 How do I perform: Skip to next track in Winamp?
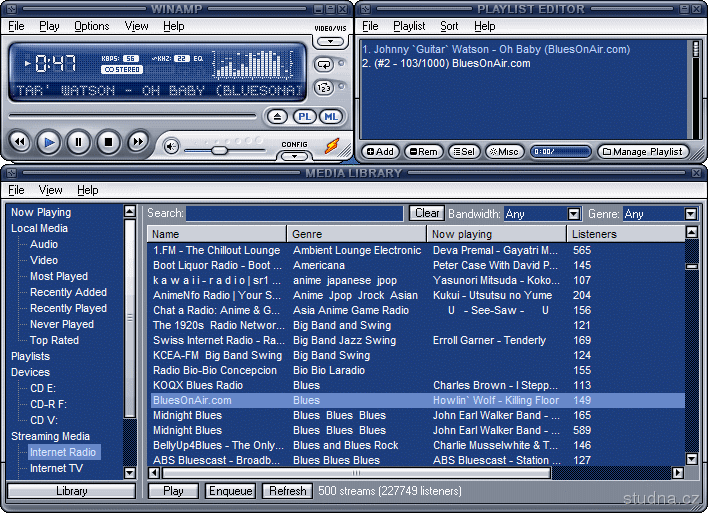point(138,142)
